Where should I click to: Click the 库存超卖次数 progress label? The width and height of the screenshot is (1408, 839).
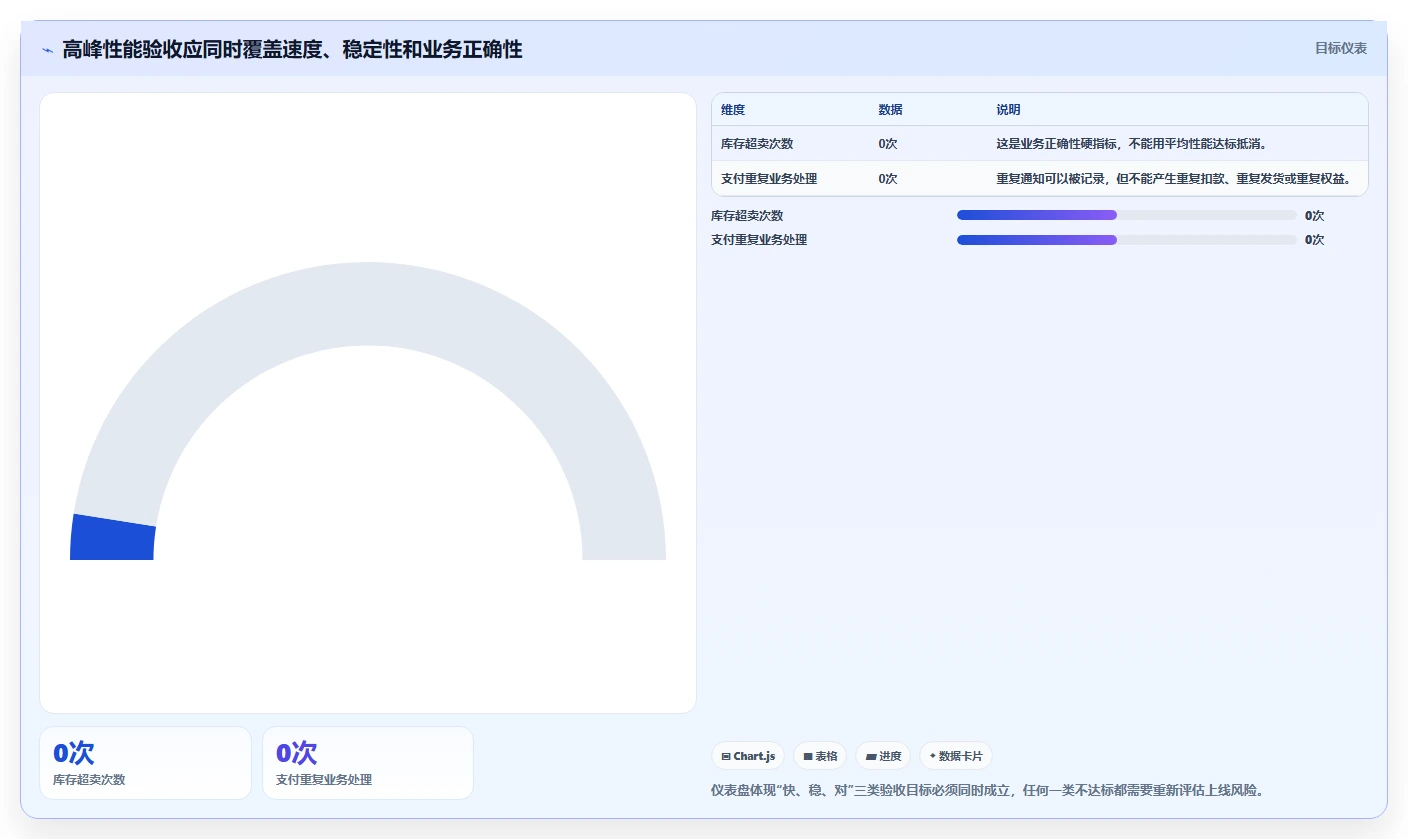coord(747,216)
